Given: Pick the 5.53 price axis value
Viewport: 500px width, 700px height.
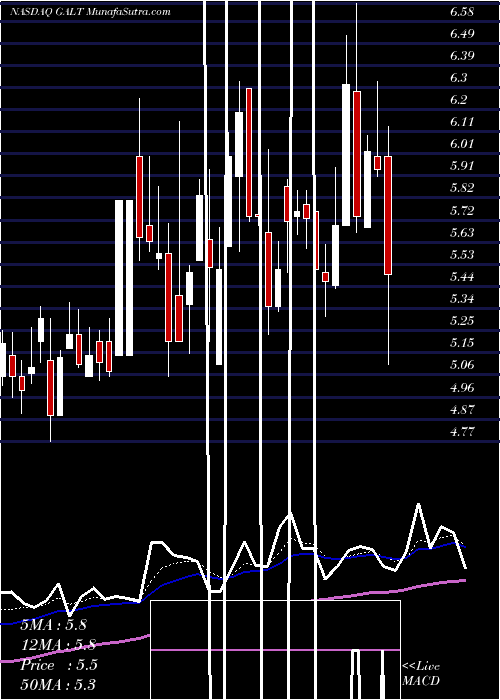Looking at the screenshot, I should click(462, 254).
